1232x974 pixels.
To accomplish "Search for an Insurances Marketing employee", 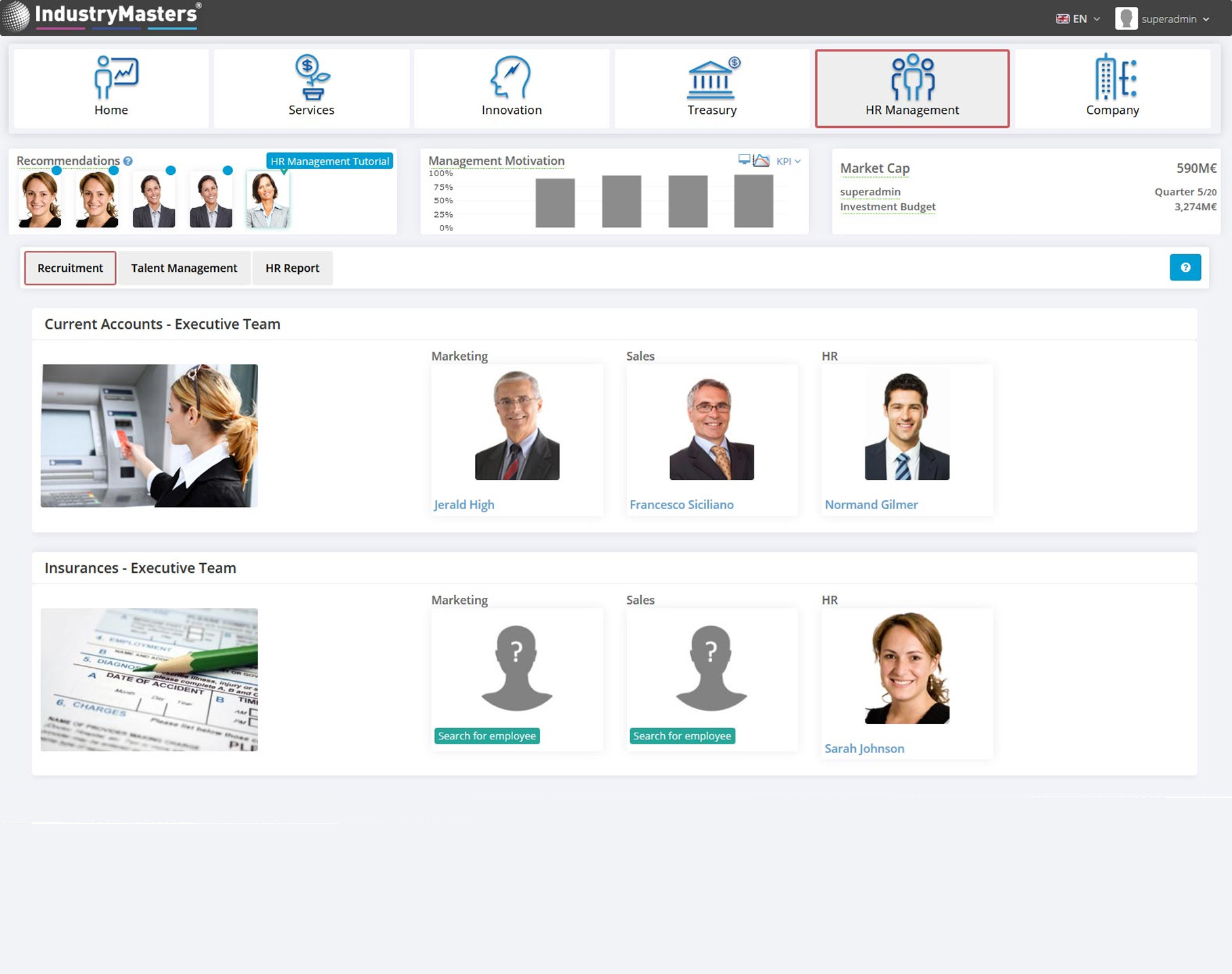I will 487,736.
